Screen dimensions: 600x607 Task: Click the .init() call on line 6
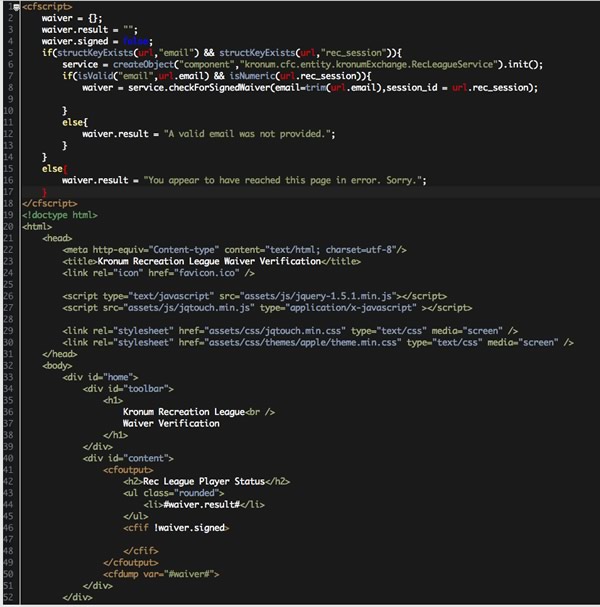[x=523, y=65]
